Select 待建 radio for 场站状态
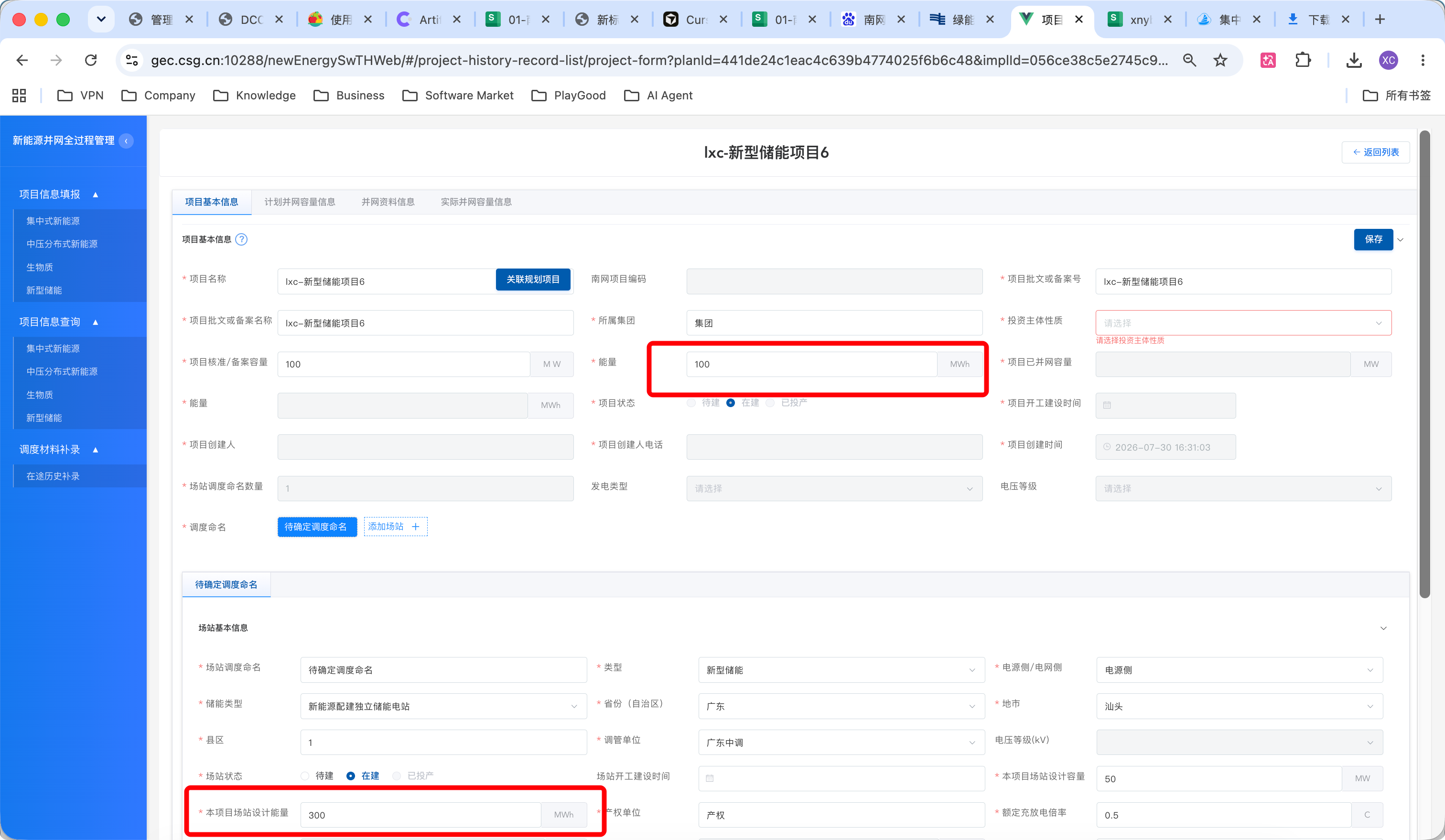The image size is (1445, 840). 305,776
